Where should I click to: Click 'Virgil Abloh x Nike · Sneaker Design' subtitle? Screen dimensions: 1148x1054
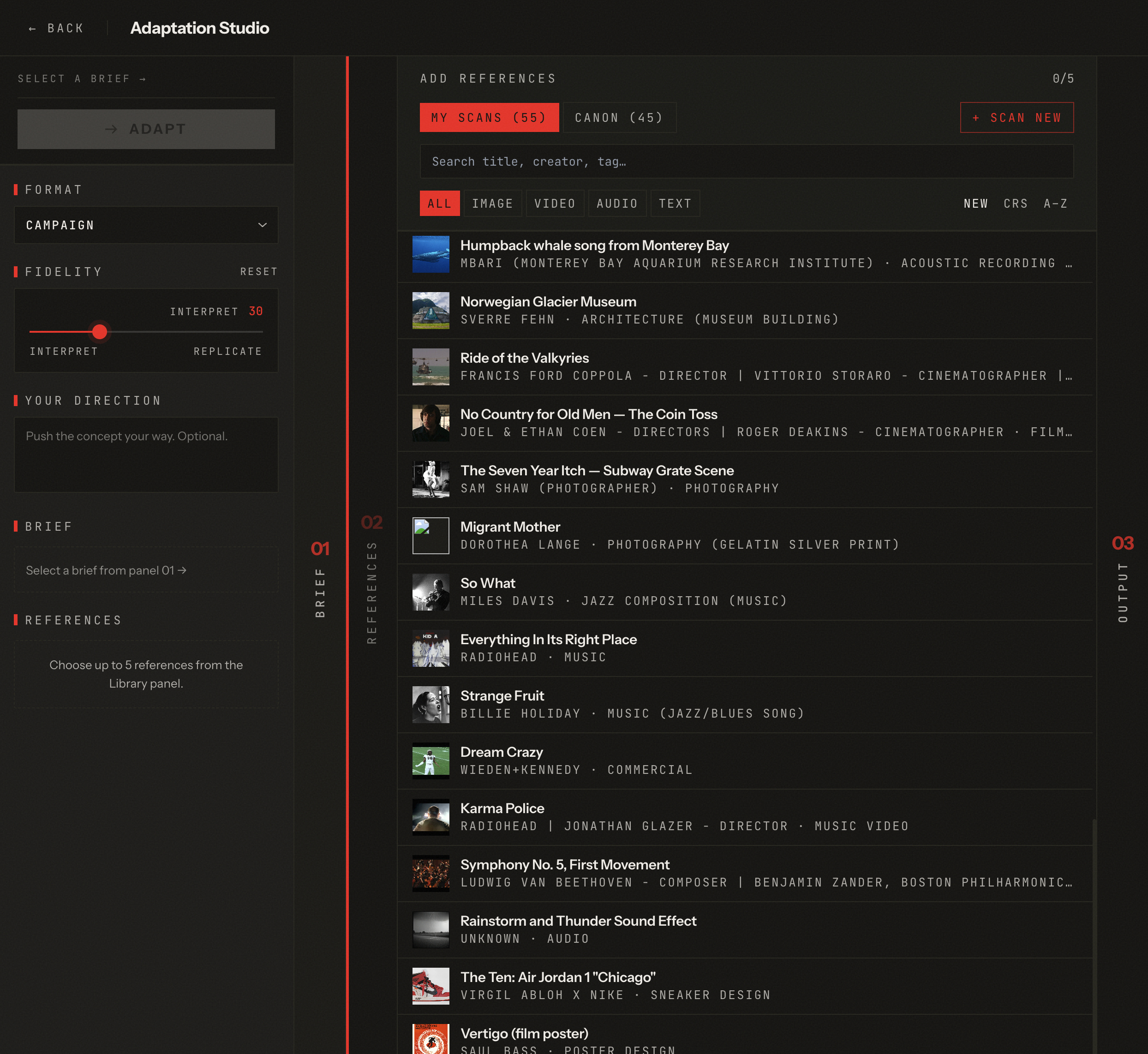(x=616, y=995)
